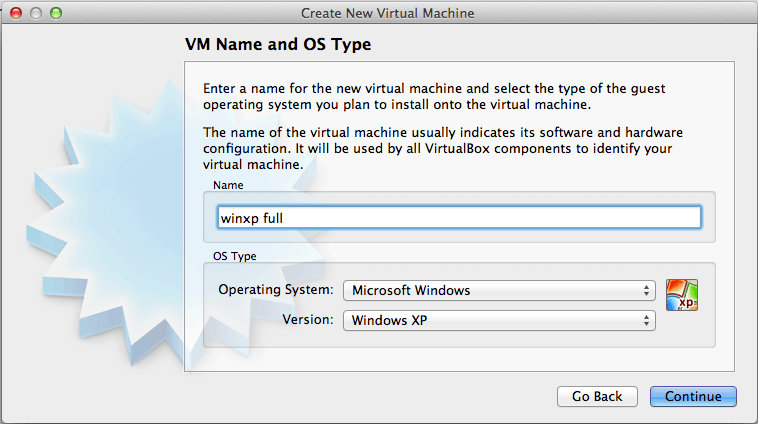The height and width of the screenshot is (424, 758).
Task: Click the Continue button
Action: click(x=693, y=396)
